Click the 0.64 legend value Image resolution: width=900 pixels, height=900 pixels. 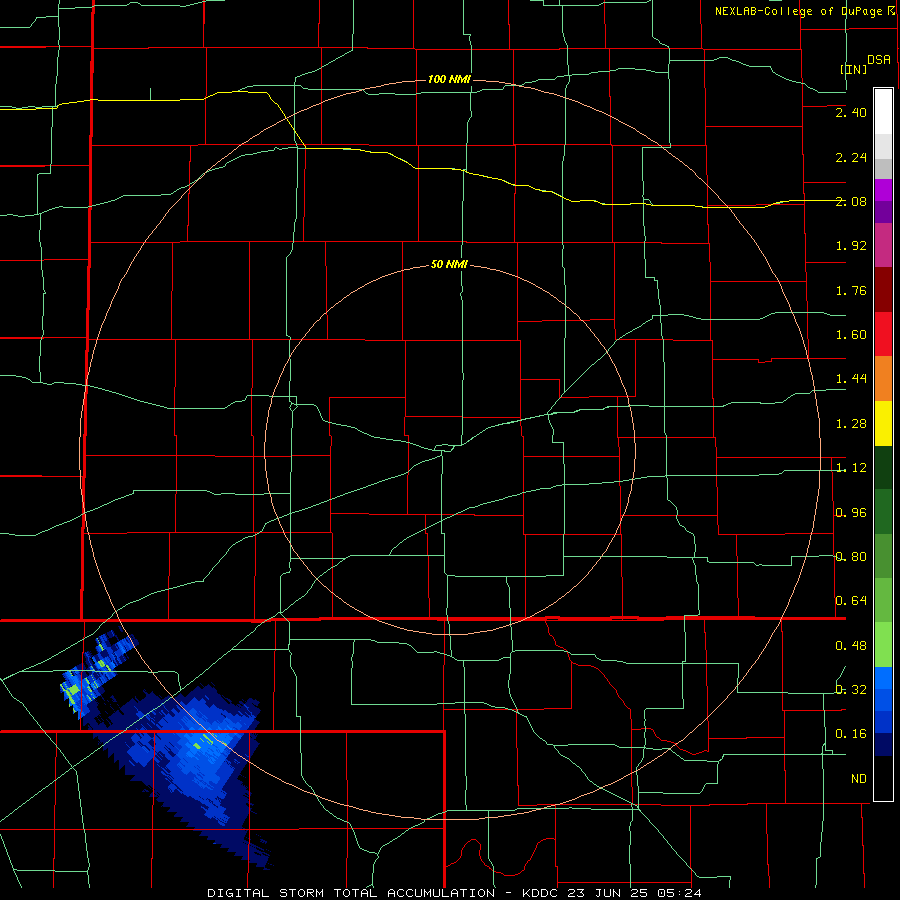coord(851,601)
